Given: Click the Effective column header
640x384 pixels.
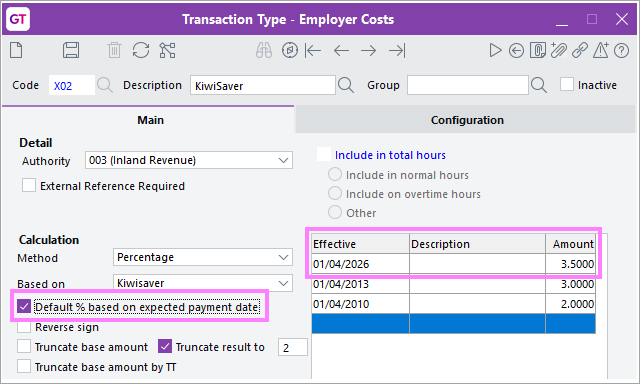Looking at the screenshot, I should coord(360,244).
